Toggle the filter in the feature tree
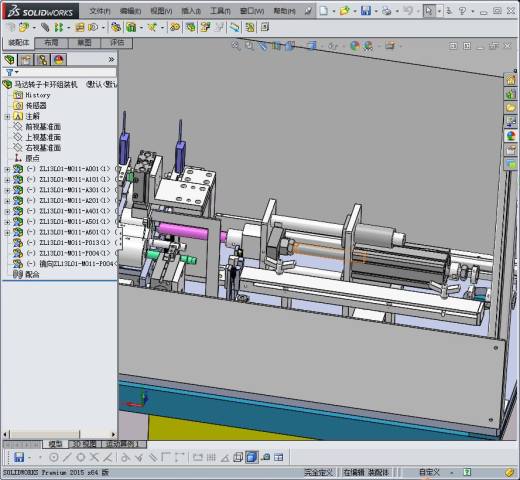Viewport: 520px width, 480px height. click(10, 72)
